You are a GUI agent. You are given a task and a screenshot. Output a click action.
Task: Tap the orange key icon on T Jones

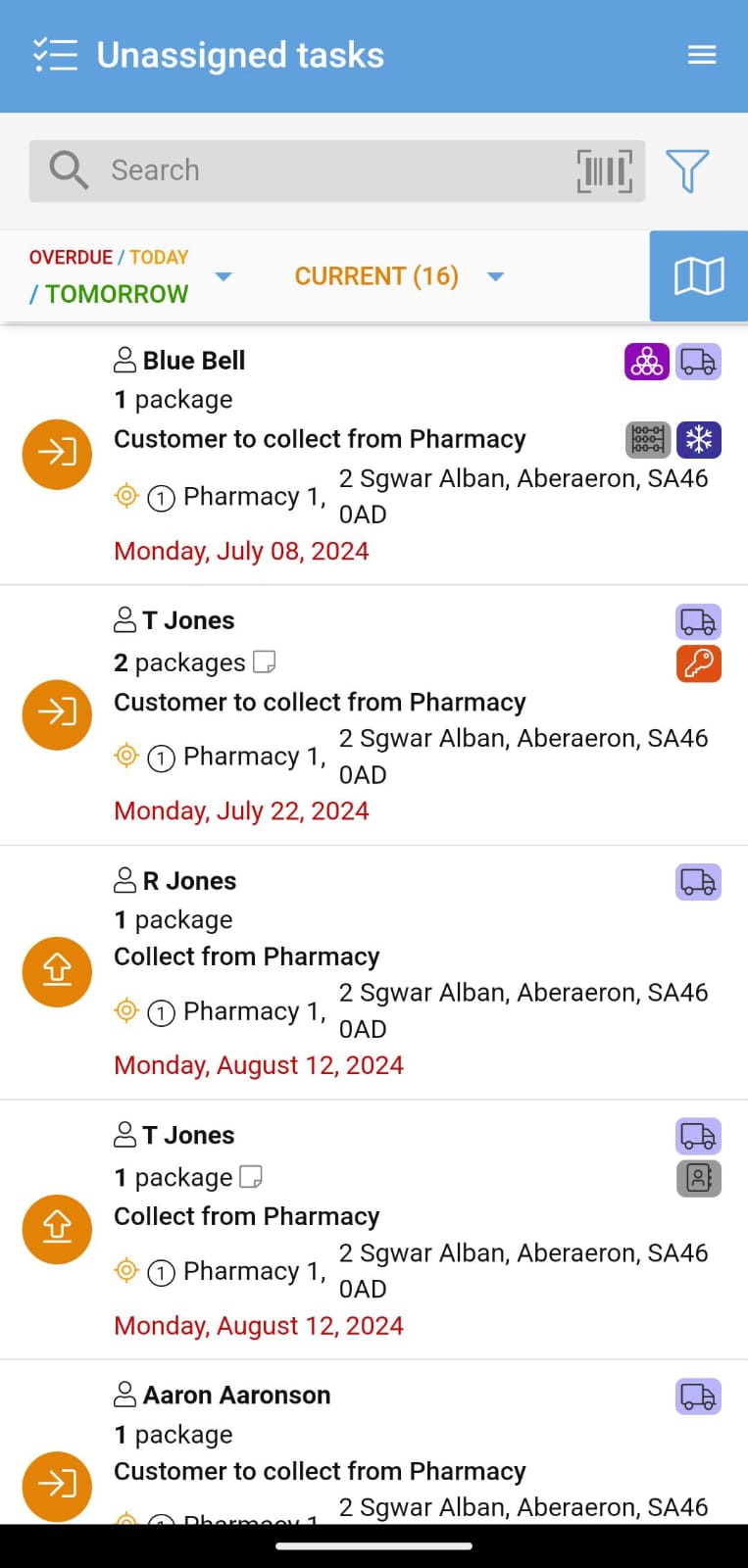click(x=699, y=663)
